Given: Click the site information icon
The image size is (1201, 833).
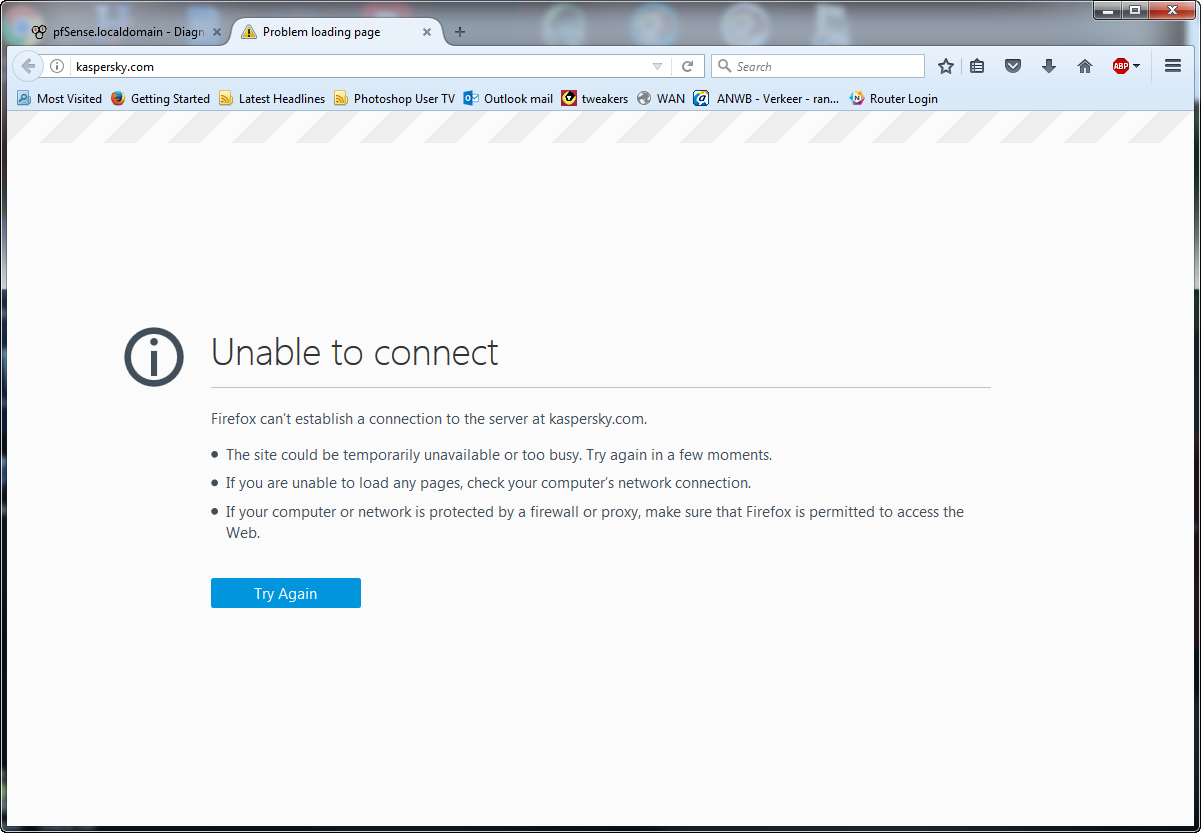Looking at the screenshot, I should click(57, 66).
